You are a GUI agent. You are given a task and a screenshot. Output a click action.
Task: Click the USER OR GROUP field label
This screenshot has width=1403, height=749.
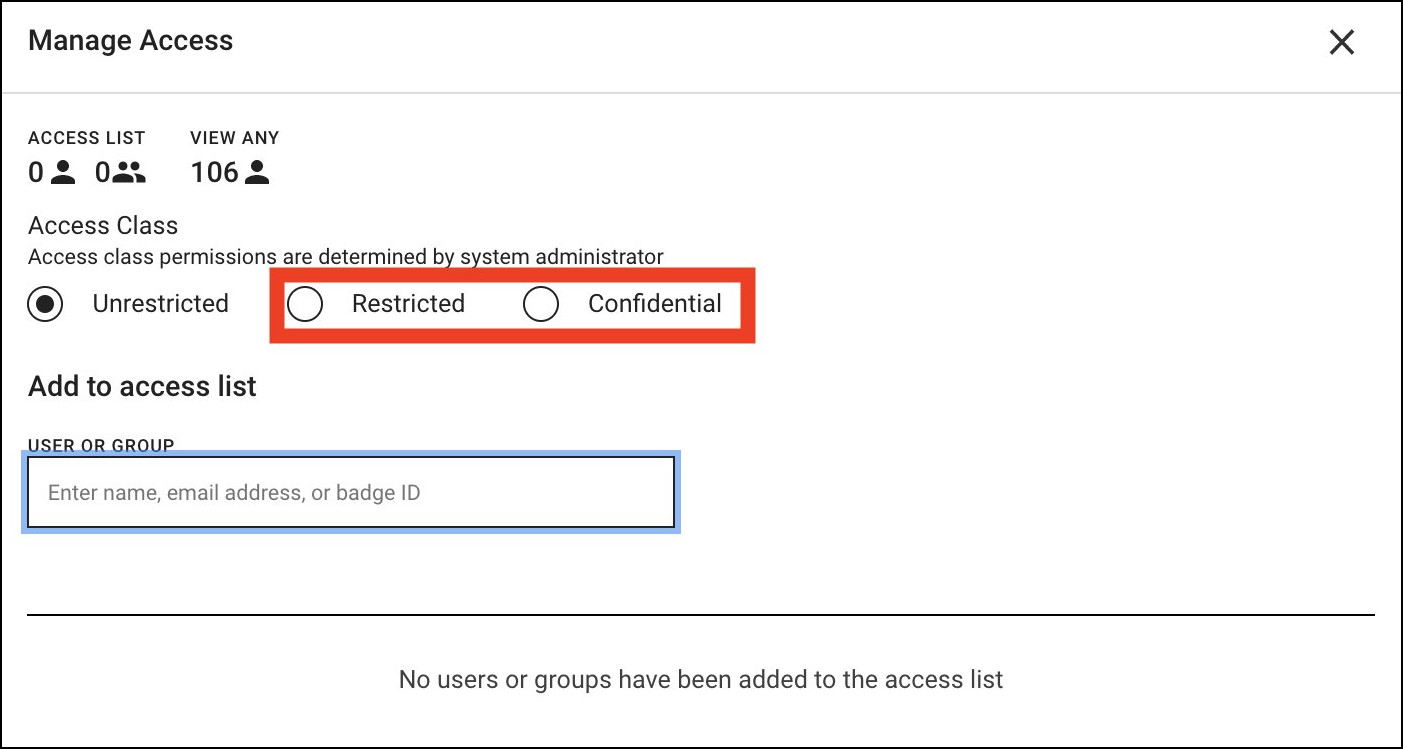[x=100, y=445]
